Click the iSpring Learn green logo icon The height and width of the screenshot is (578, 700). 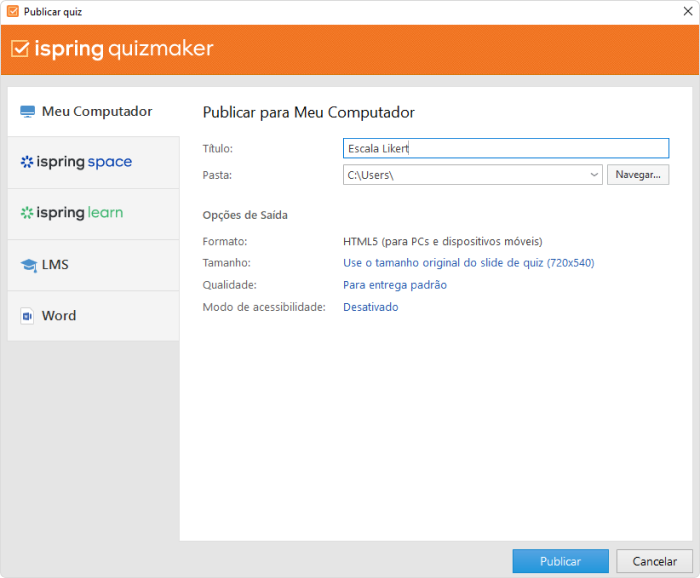[x=27, y=213]
